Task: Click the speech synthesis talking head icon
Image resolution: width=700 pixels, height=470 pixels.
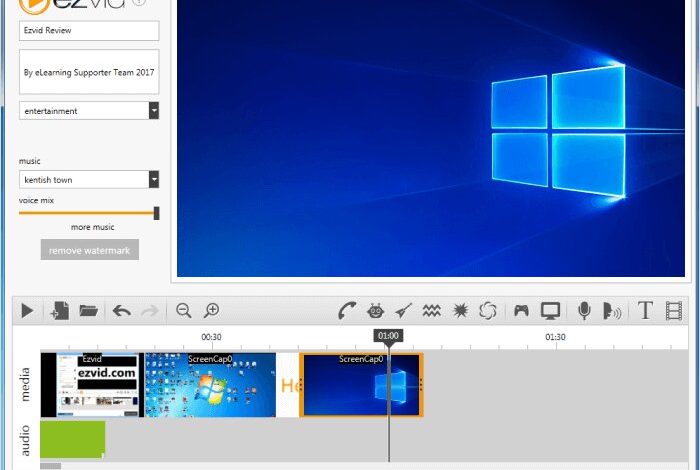Action: pos(611,311)
